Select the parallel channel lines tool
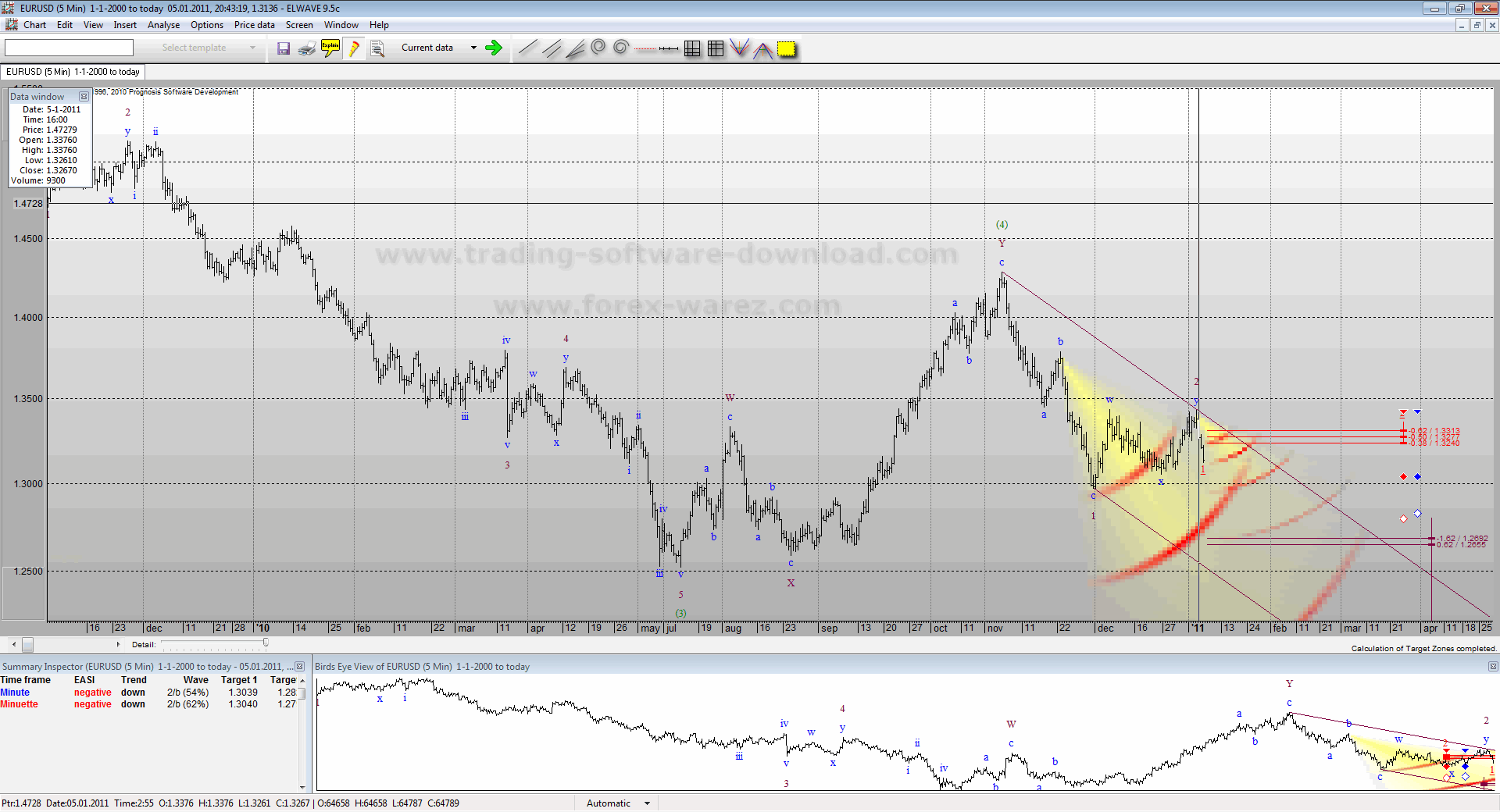 coord(552,48)
